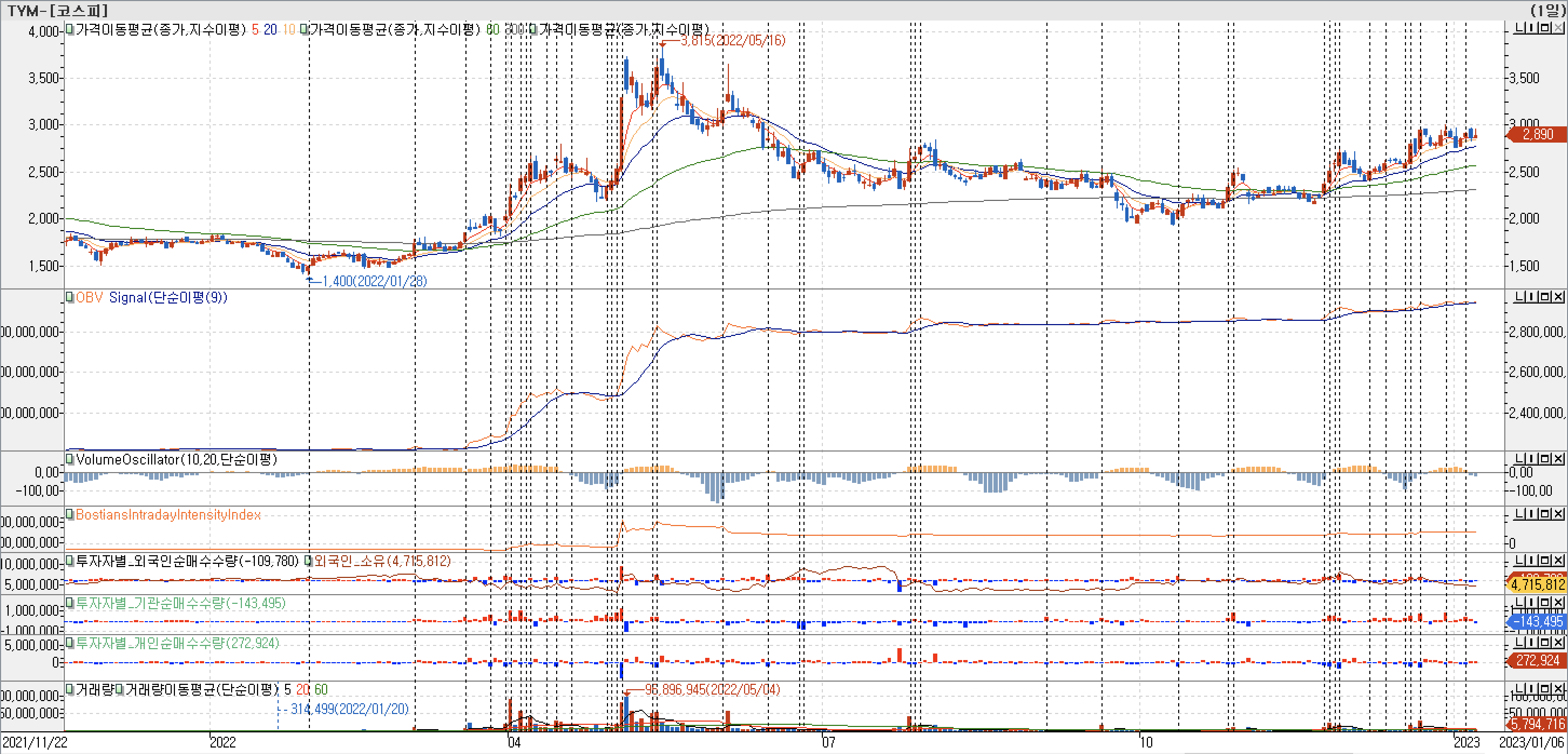Minimize the OBV indicator panel
Screen dimensions: 1568x754
click(x=1520, y=297)
